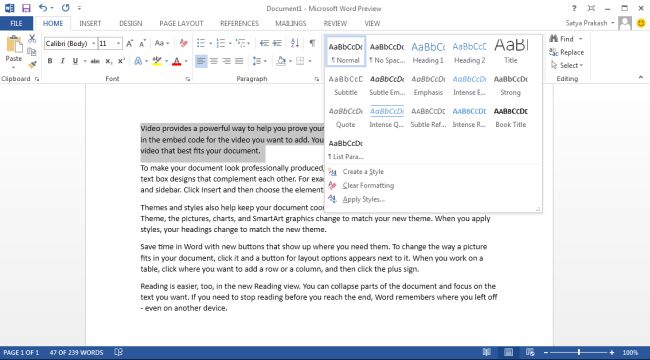
Task: Toggle Bold formatting
Action: pyautogui.click(x=50, y=61)
